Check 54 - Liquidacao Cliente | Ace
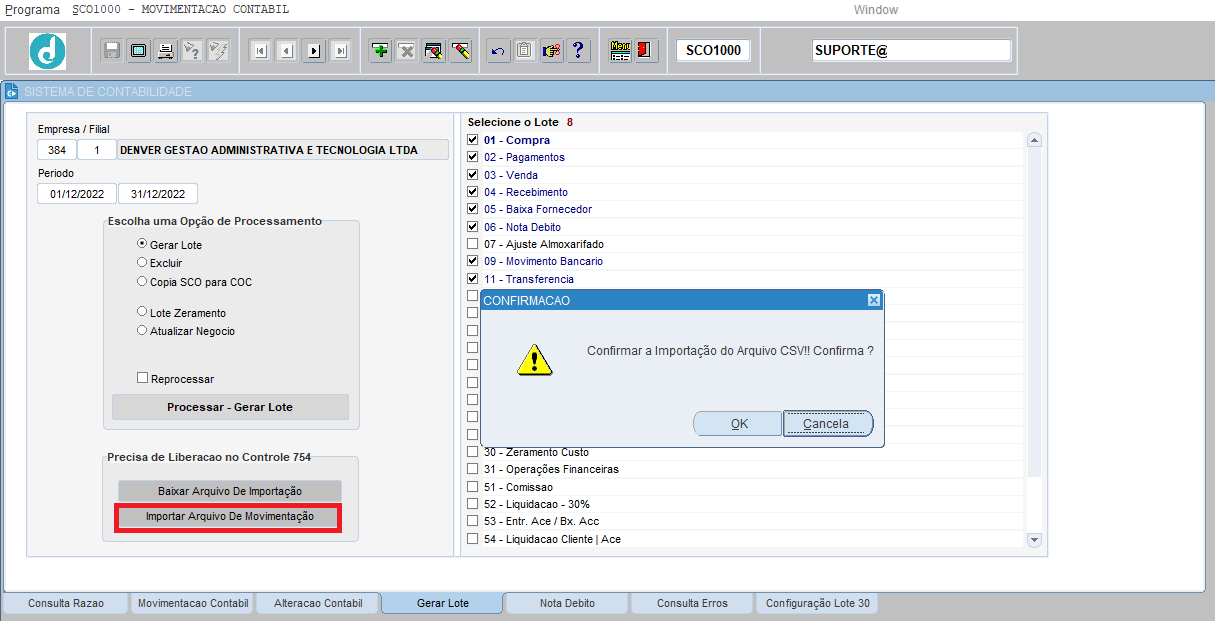Screen dimensions: 1216x621 [473, 539]
